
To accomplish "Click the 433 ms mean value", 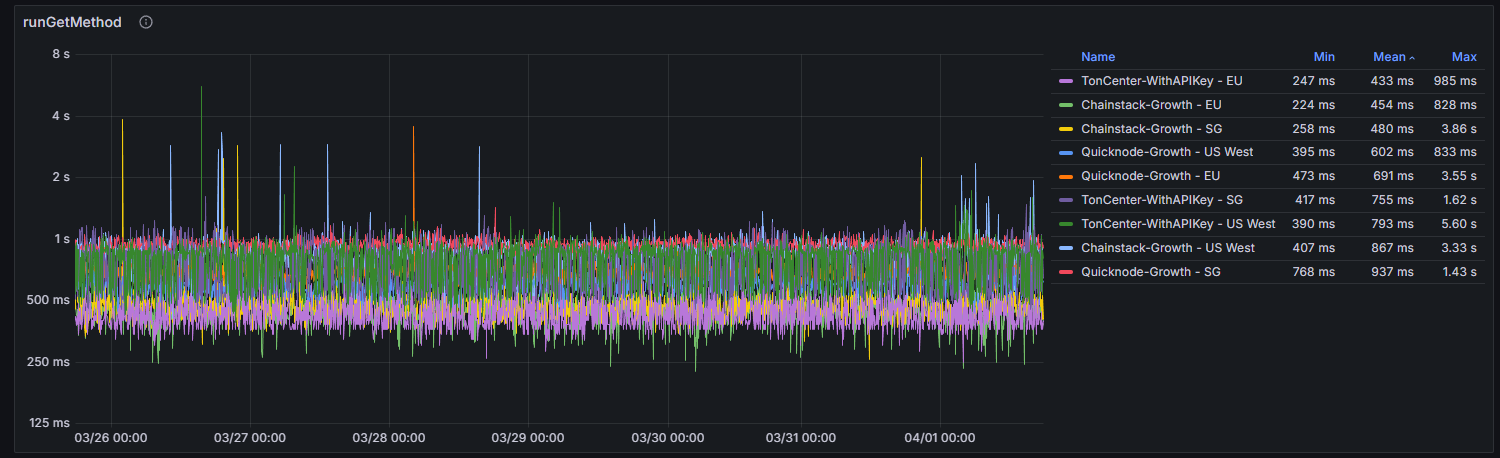I will pos(1393,81).
